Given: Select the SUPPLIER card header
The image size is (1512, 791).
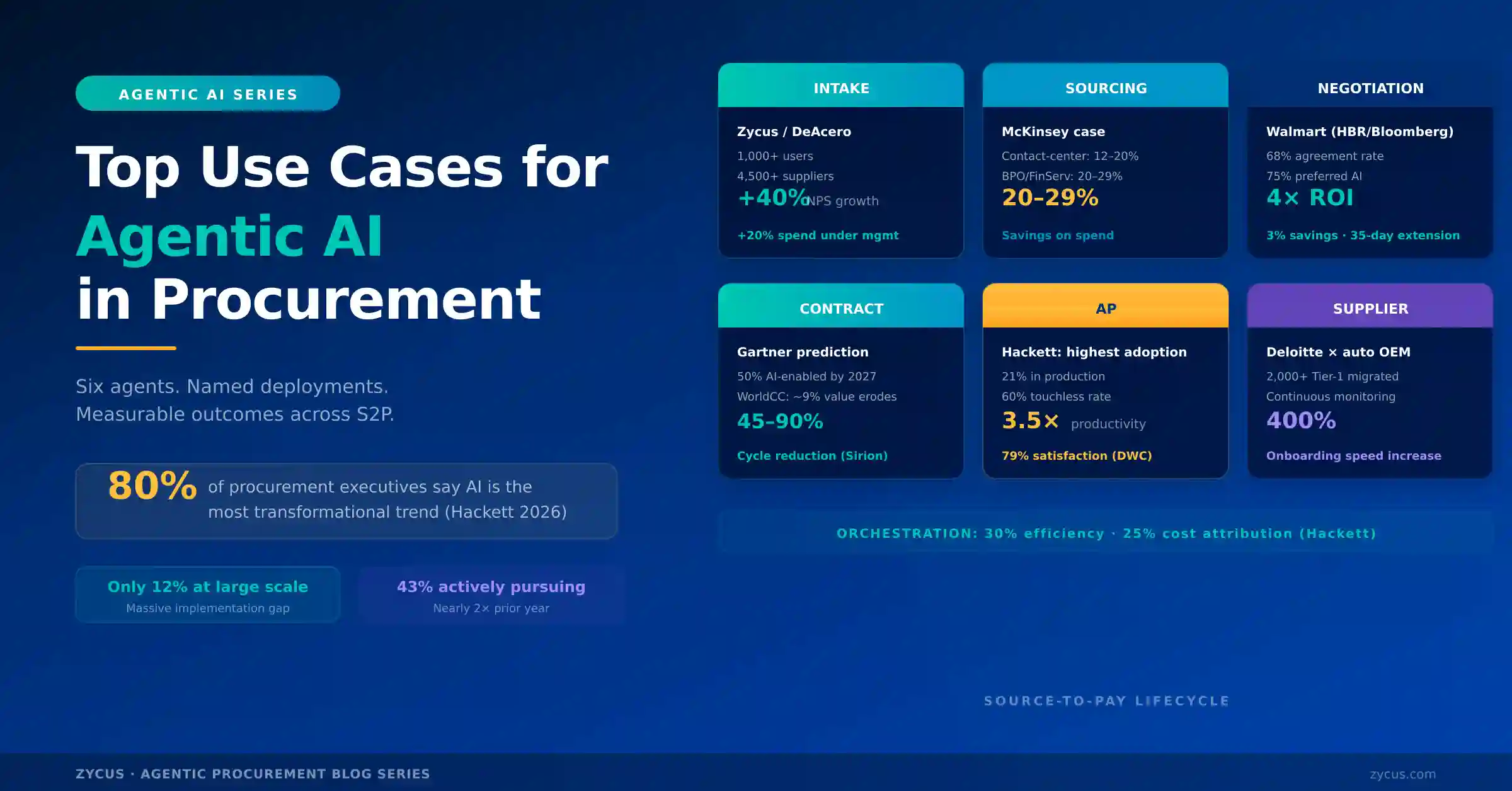Looking at the screenshot, I should [1371, 308].
